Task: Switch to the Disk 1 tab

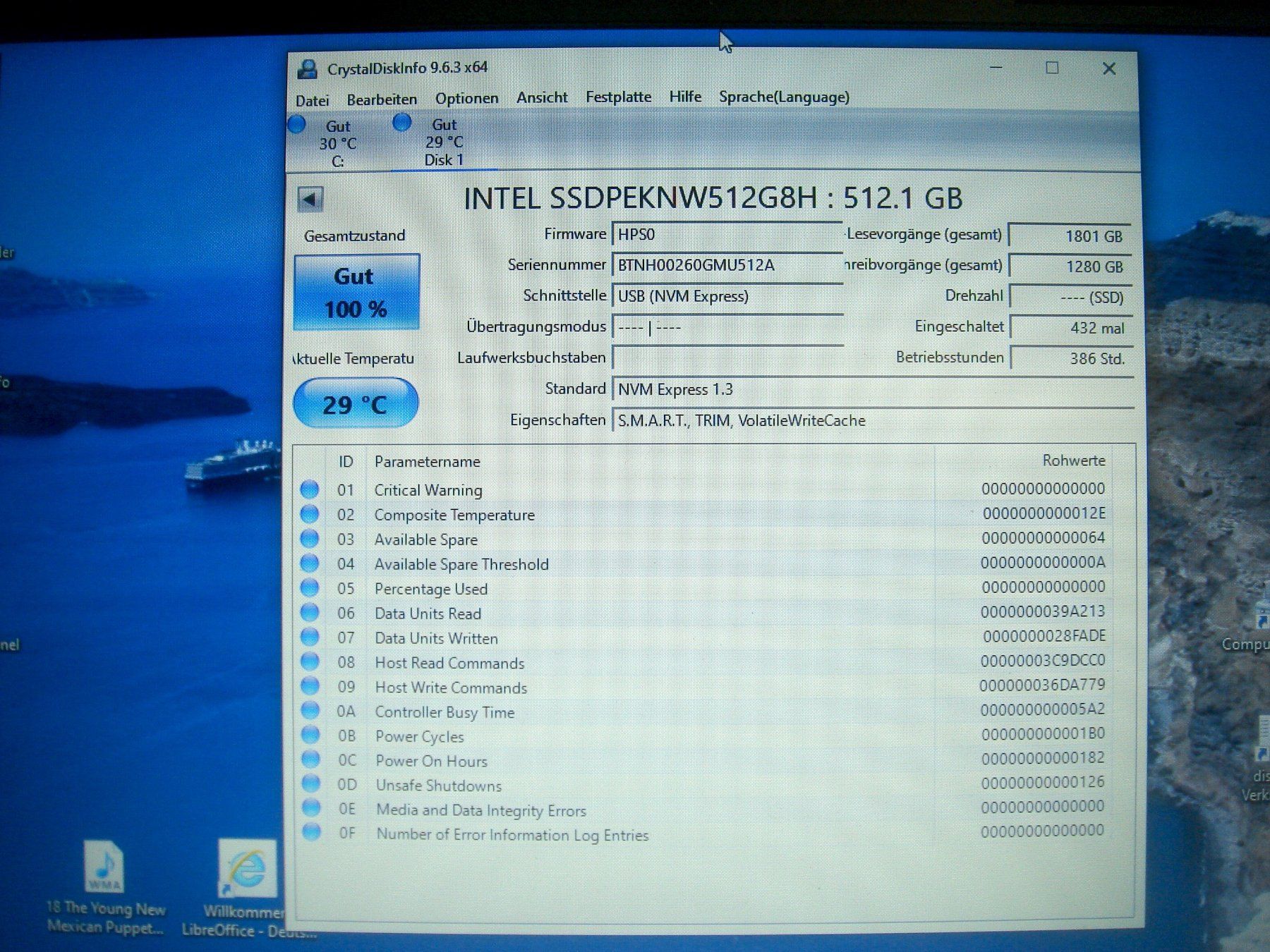Action: 442,141
